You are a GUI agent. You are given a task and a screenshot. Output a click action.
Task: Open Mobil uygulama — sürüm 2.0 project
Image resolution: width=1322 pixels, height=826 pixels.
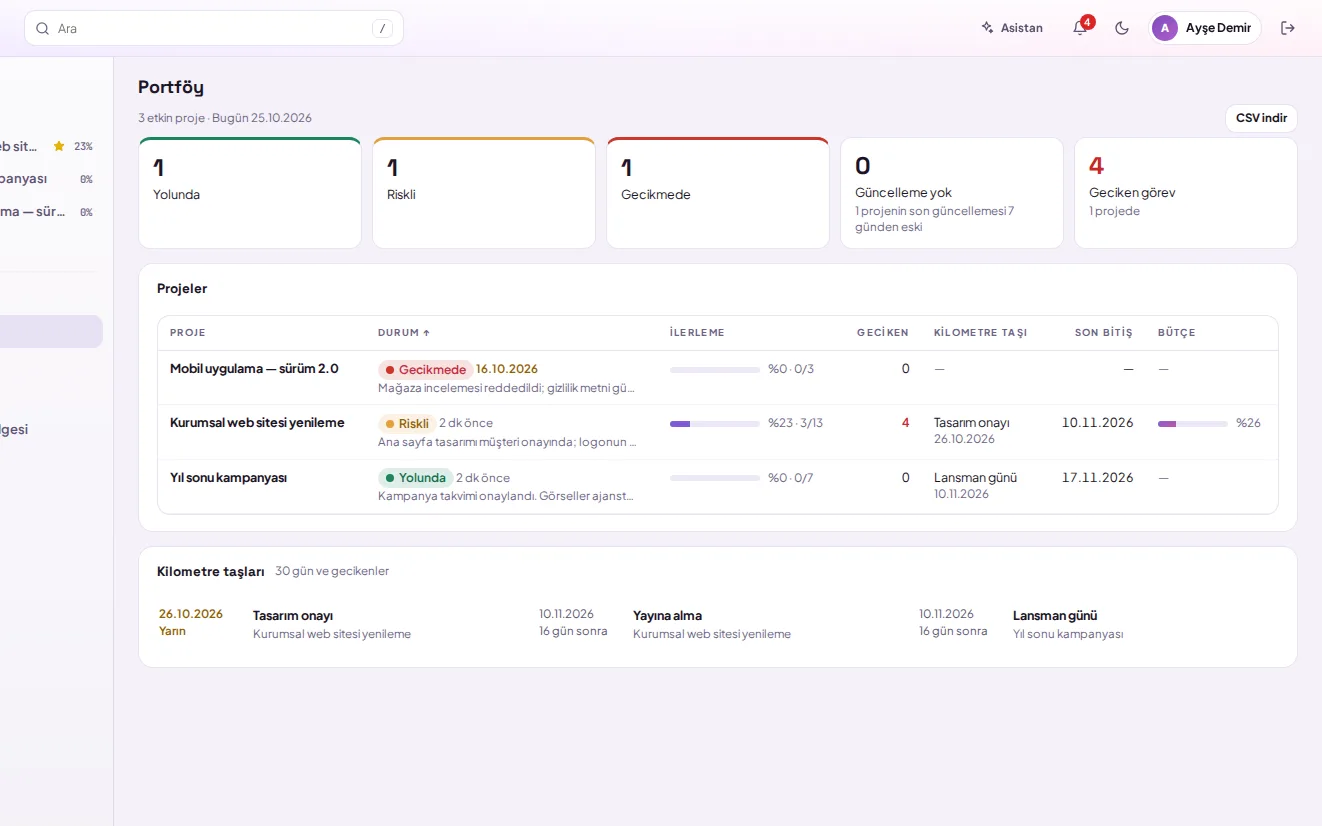(254, 368)
